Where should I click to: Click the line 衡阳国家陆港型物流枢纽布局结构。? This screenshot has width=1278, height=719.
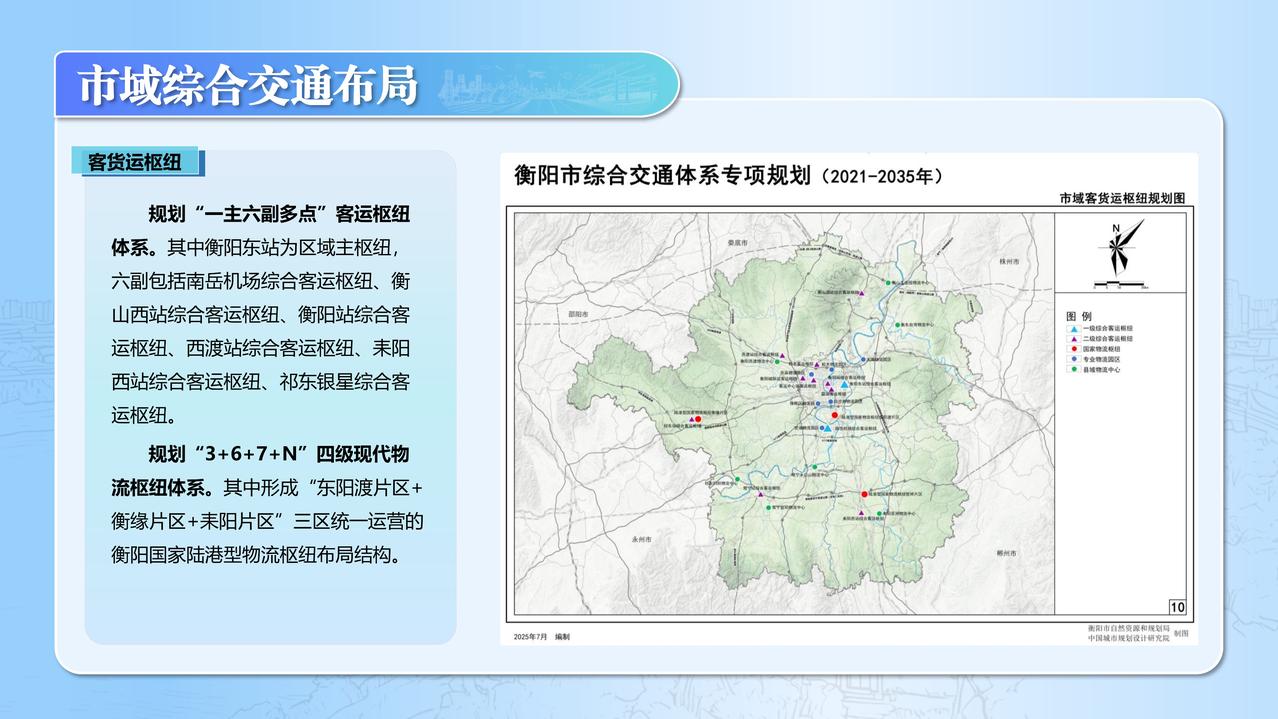click(256, 554)
